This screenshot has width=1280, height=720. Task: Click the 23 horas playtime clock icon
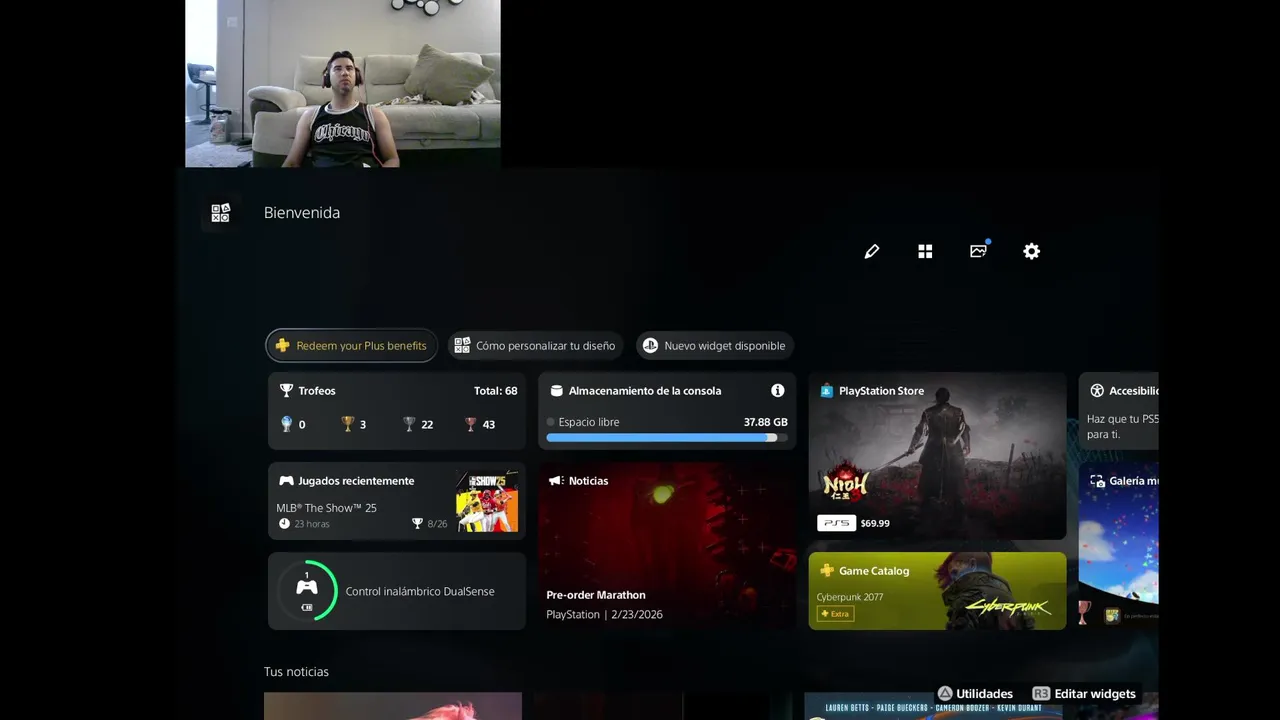click(x=284, y=524)
